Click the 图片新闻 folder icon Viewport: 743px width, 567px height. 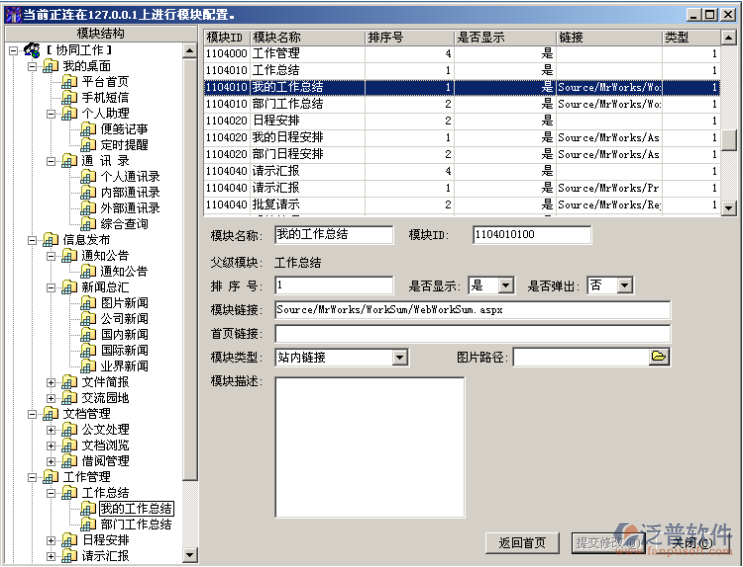(x=88, y=303)
